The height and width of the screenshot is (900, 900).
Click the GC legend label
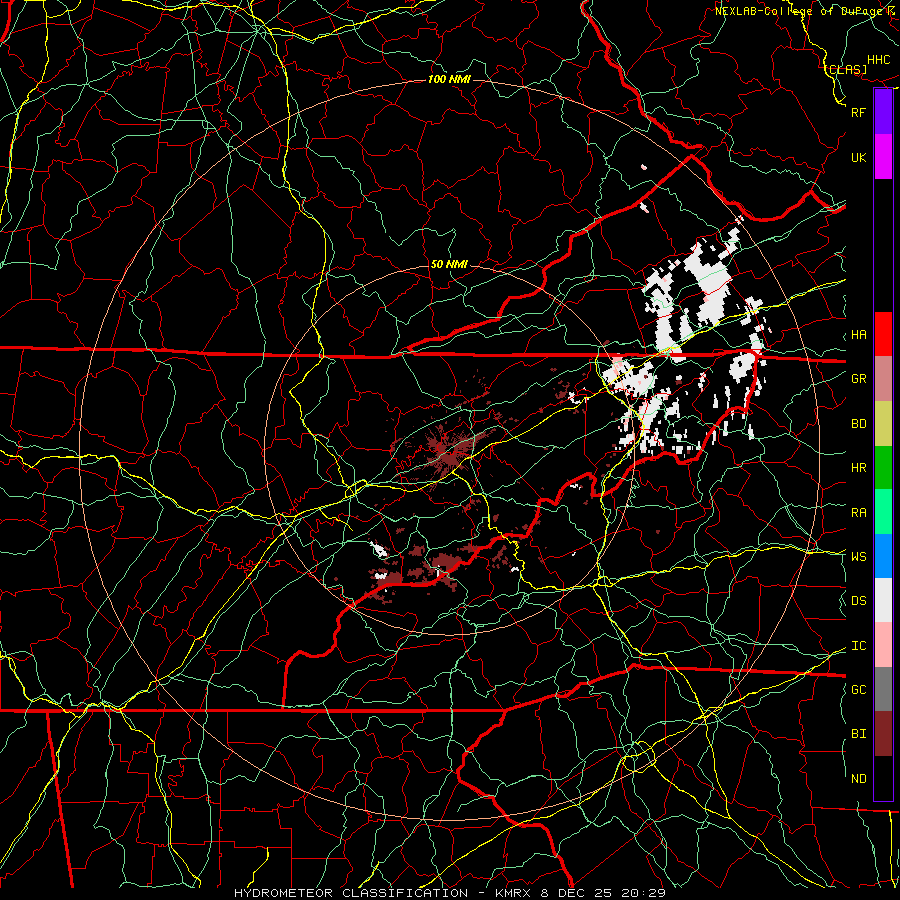(858, 689)
